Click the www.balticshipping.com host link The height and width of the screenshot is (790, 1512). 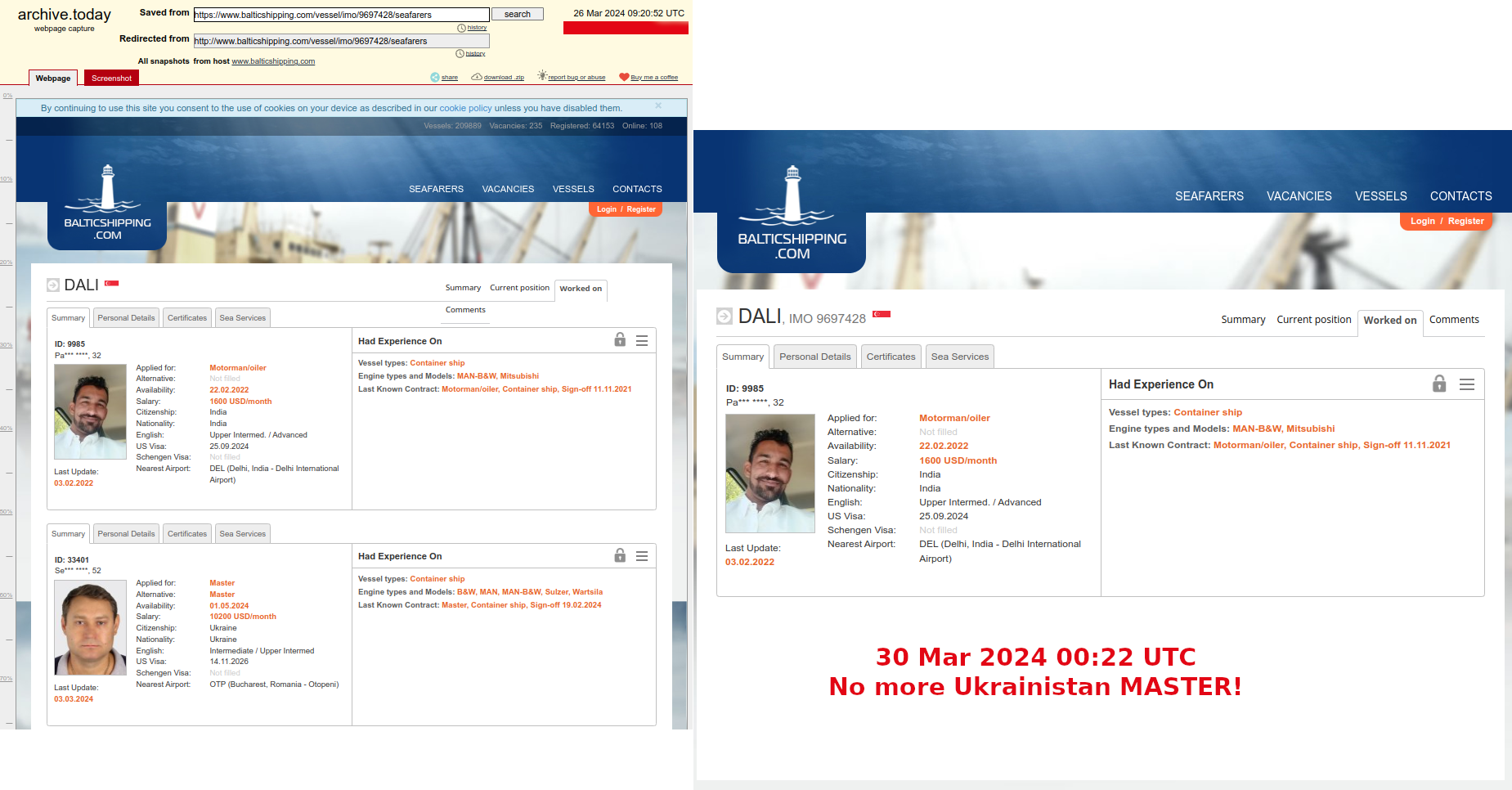pyautogui.click(x=273, y=61)
